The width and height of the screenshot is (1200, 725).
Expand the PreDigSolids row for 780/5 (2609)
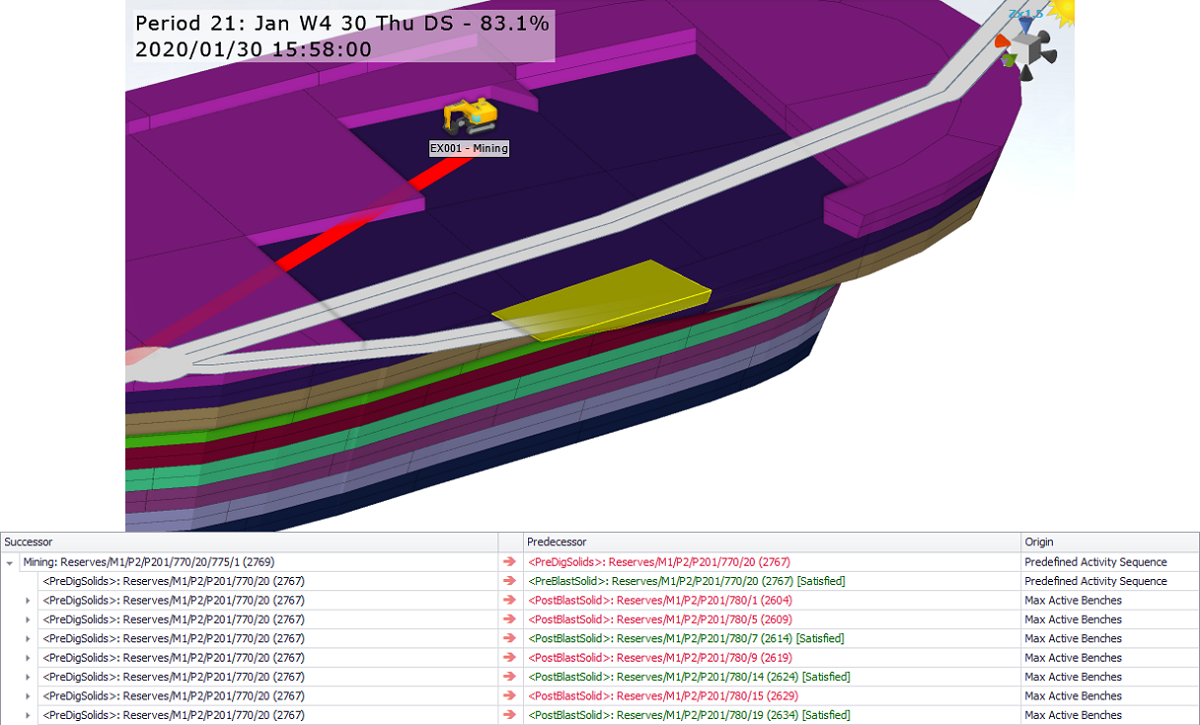point(28,619)
